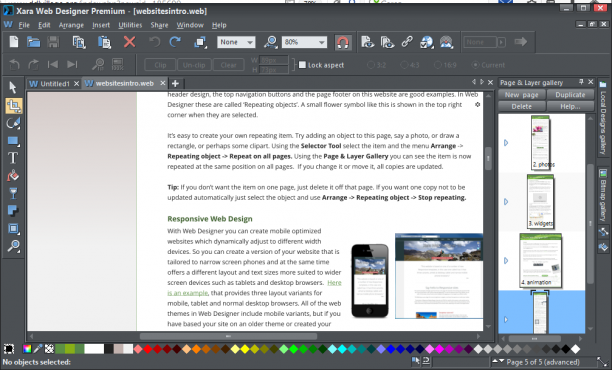Image resolution: width=612 pixels, height=370 pixels.
Task: Select the Photo crop tool
Action: coord(14,106)
